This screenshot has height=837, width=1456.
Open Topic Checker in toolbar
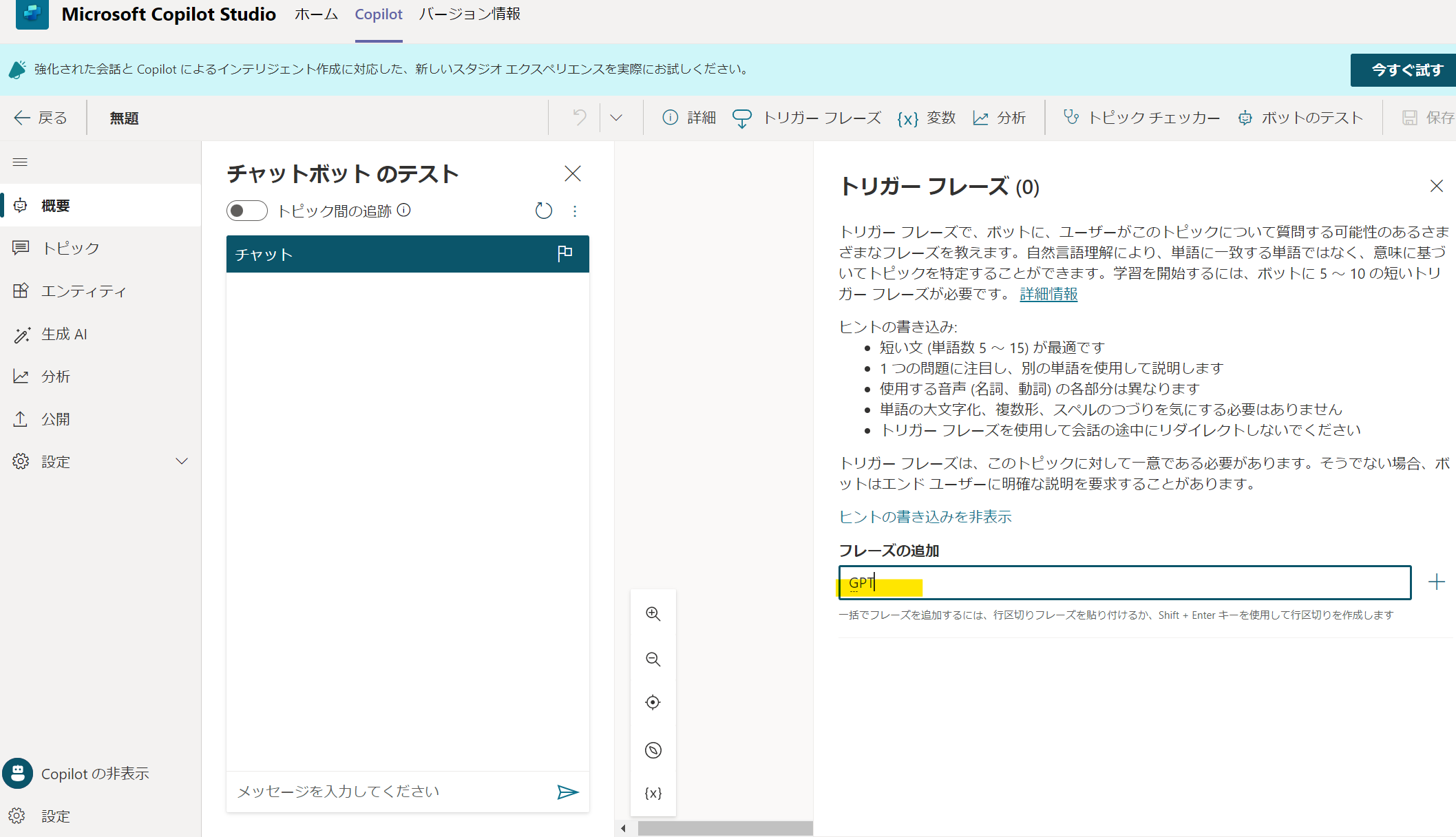click(1141, 118)
